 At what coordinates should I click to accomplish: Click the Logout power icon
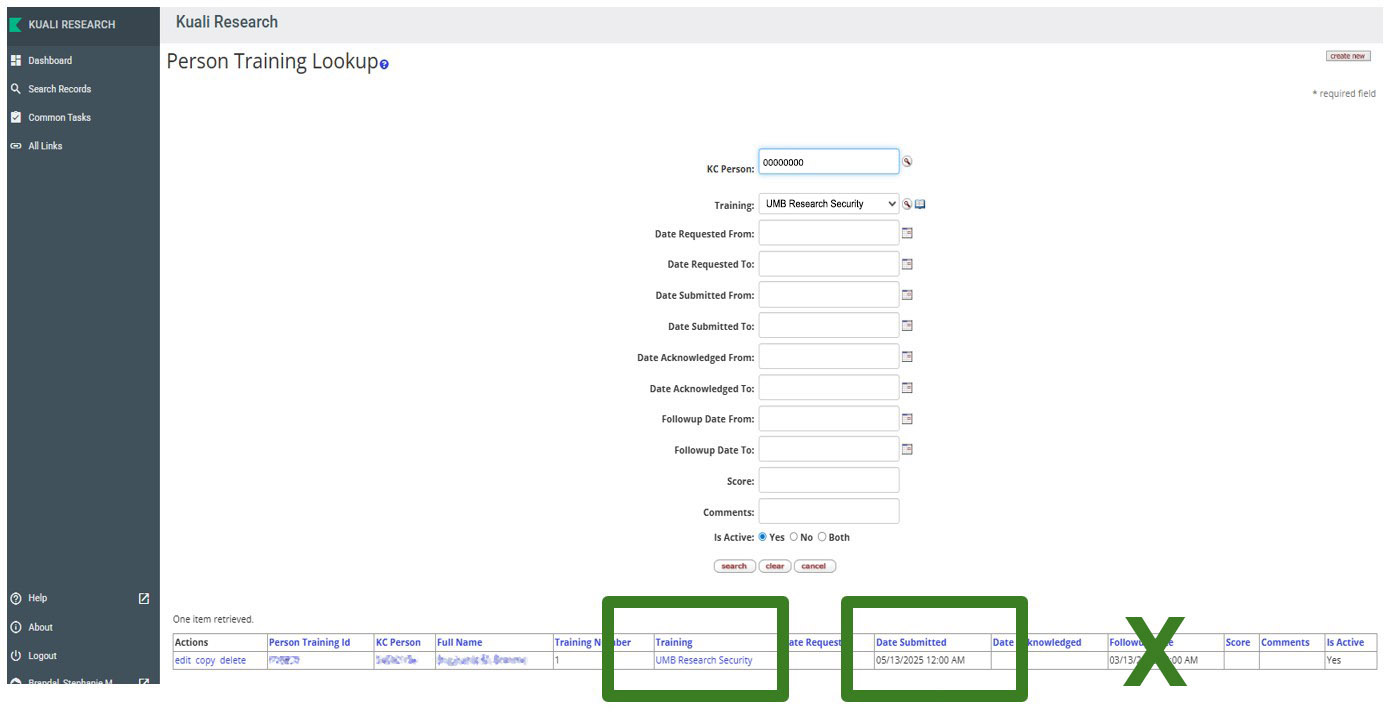coord(15,656)
